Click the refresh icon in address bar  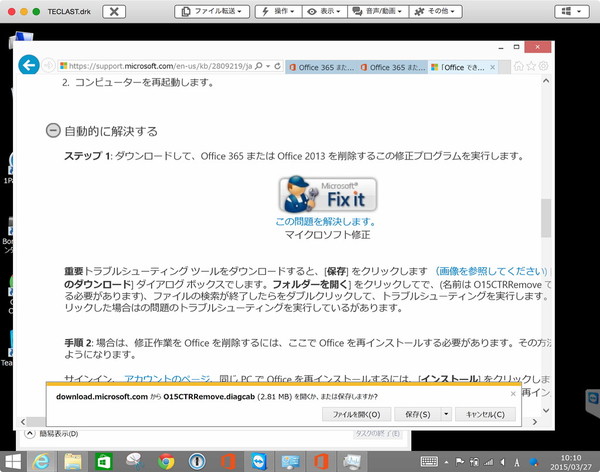tap(278, 66)
